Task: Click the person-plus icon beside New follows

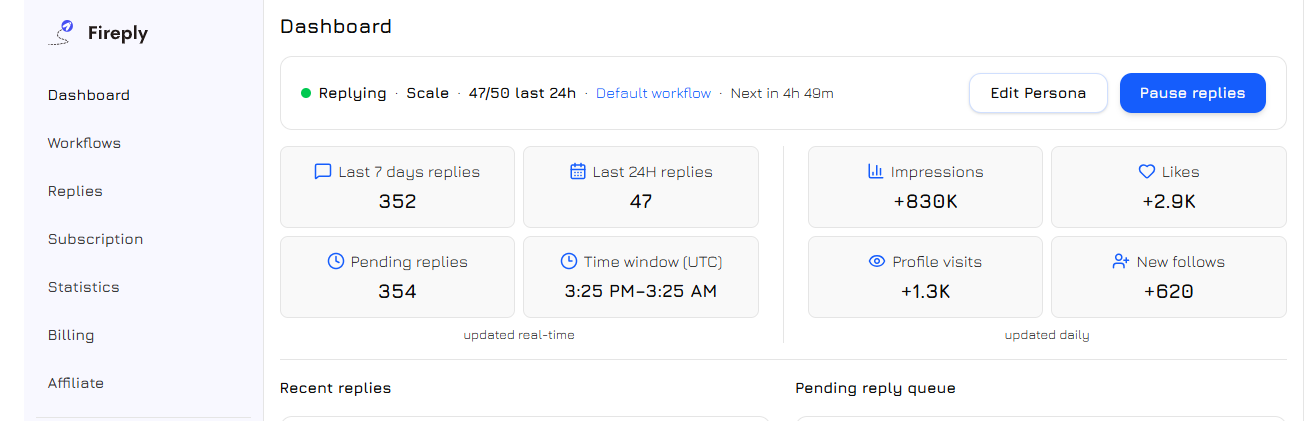Action: [1121, 262]
